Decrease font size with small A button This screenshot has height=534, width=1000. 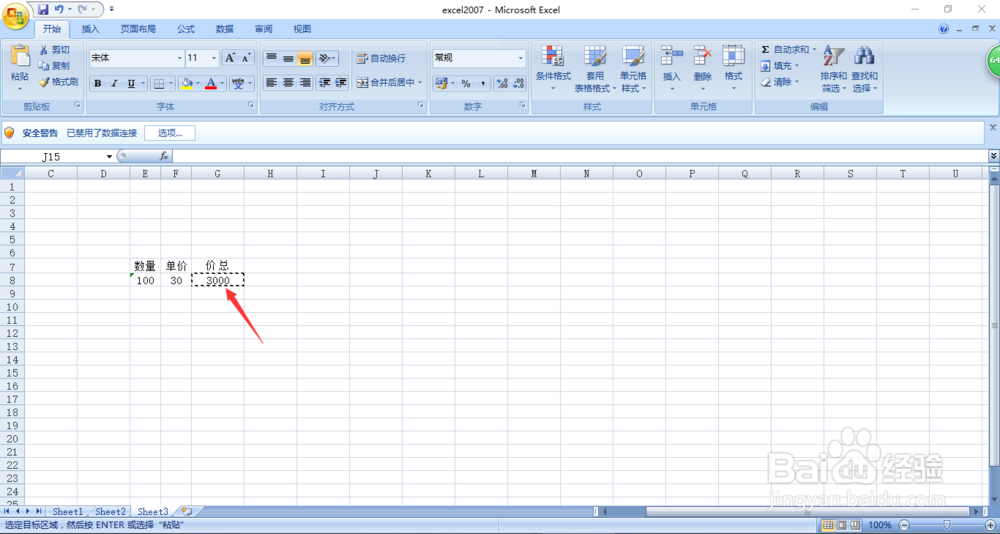point(246,58)
